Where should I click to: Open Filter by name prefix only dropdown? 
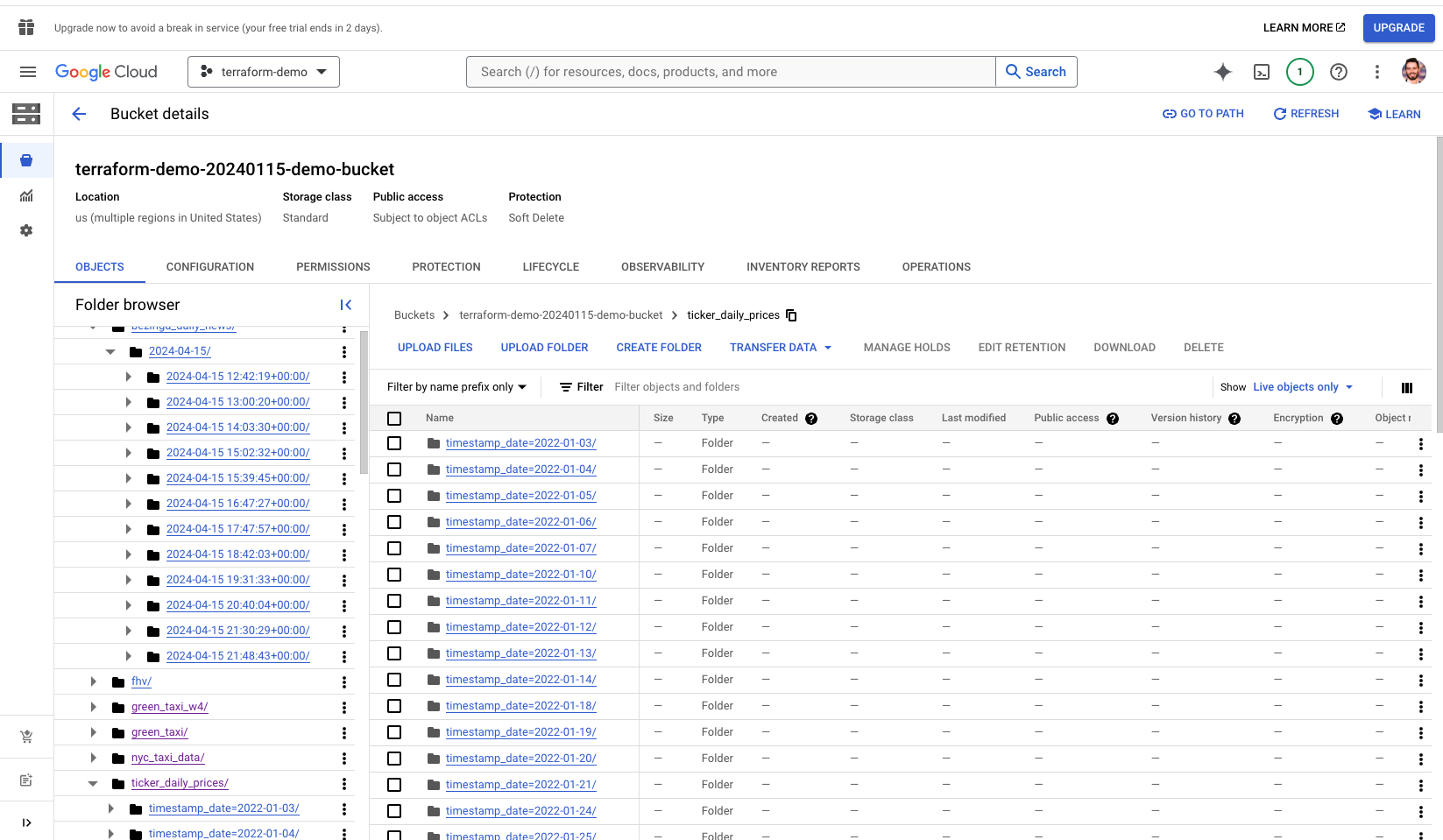coord(456,387)
